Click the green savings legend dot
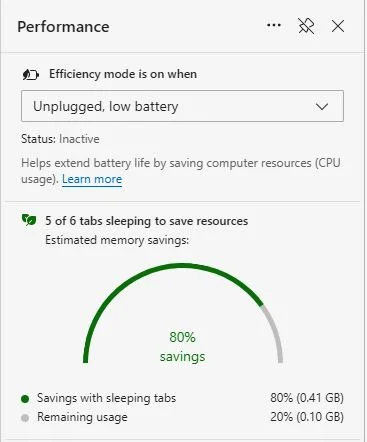 point(25,399)
